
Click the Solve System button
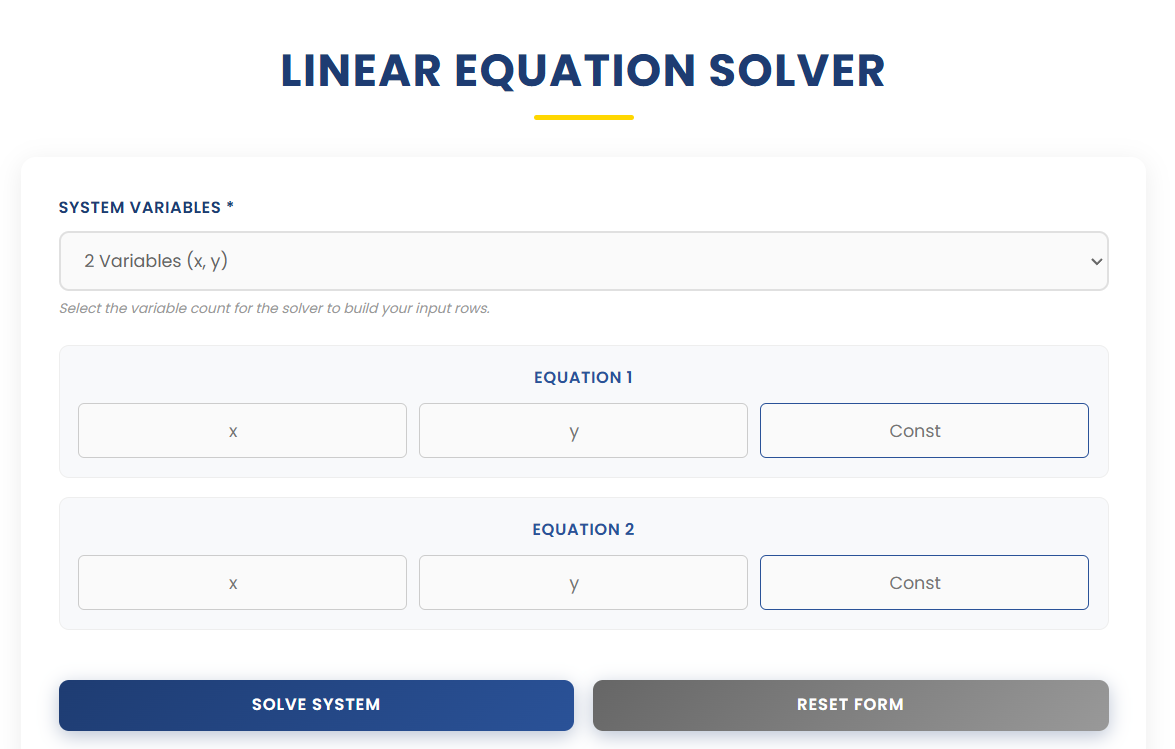(316, 704)
